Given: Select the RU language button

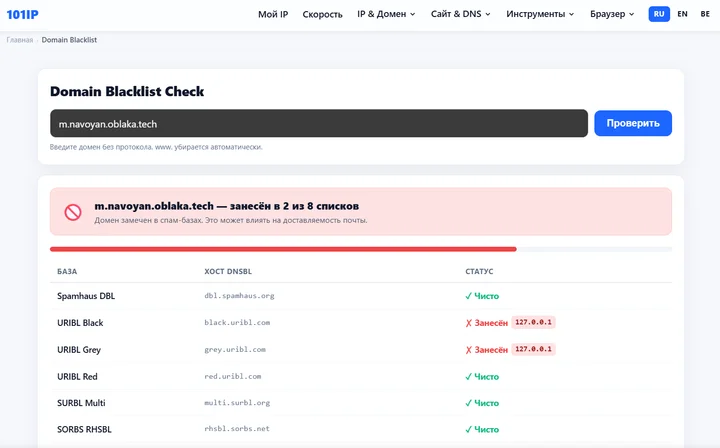Looking at the screenshot, I should 659,14.
